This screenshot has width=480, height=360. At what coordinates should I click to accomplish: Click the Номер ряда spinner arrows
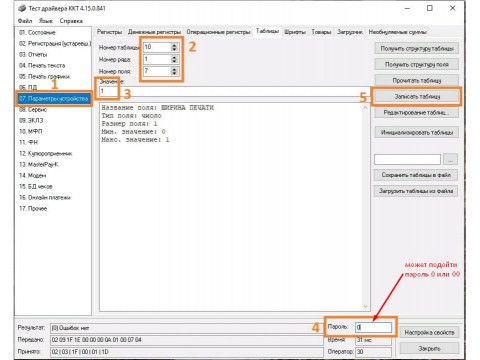point(174,59)
